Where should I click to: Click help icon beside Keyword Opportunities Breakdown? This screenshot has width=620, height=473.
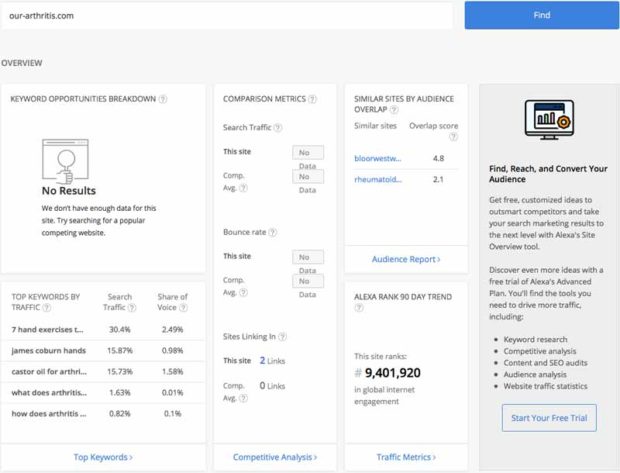click(163, 99)
